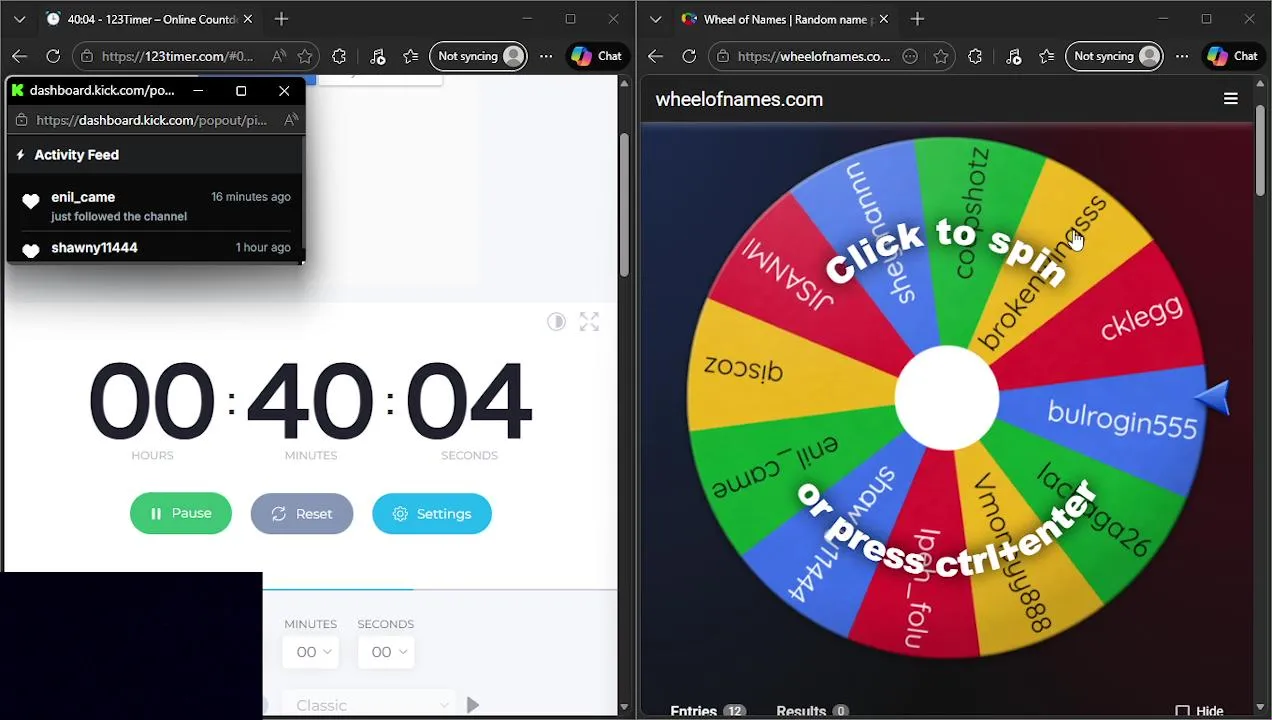1272x720 pixels.
Task: Click the wheelofnames.com site title
Action: (739, 99)
